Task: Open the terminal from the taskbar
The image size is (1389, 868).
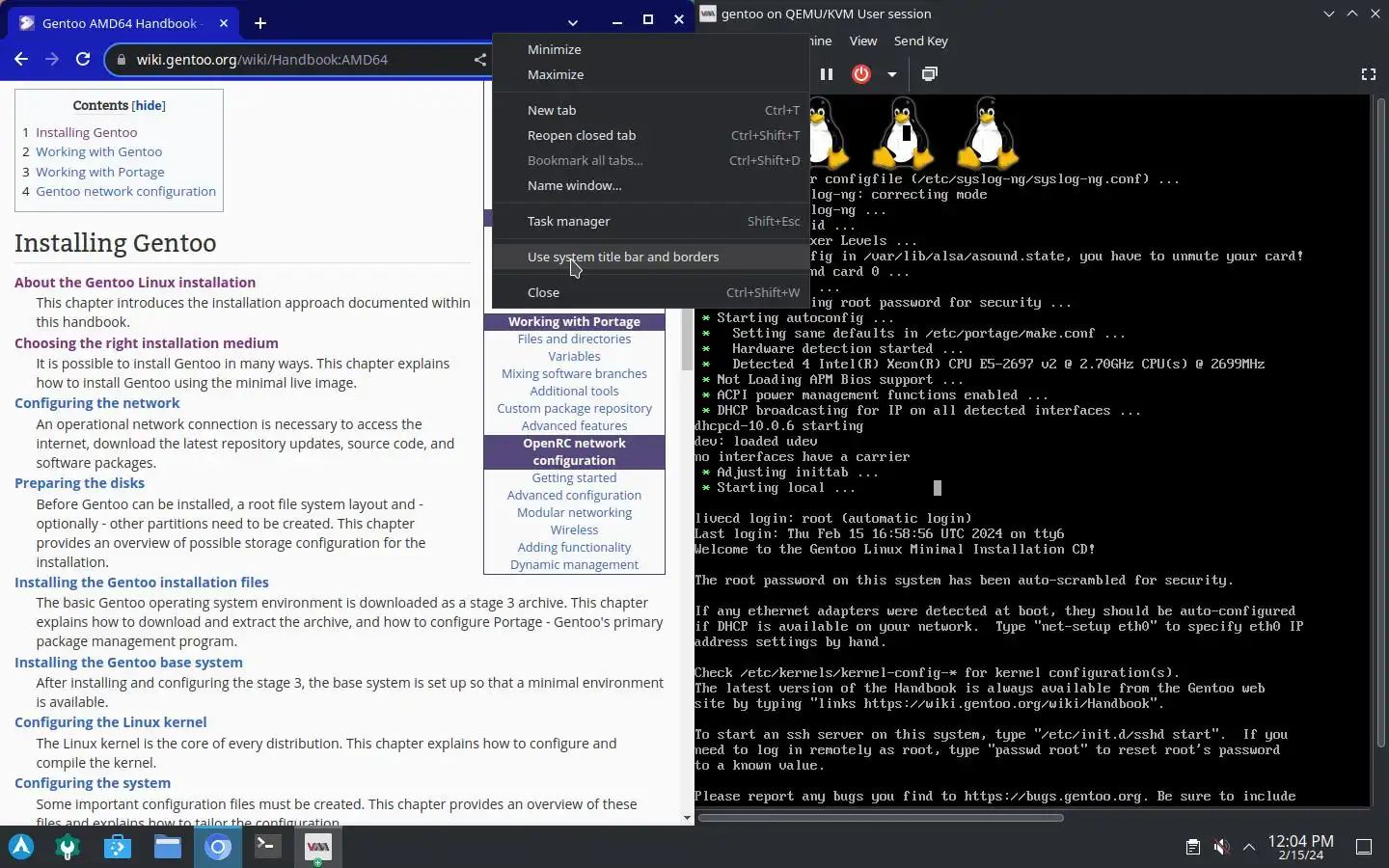Action: click(267, 847)
